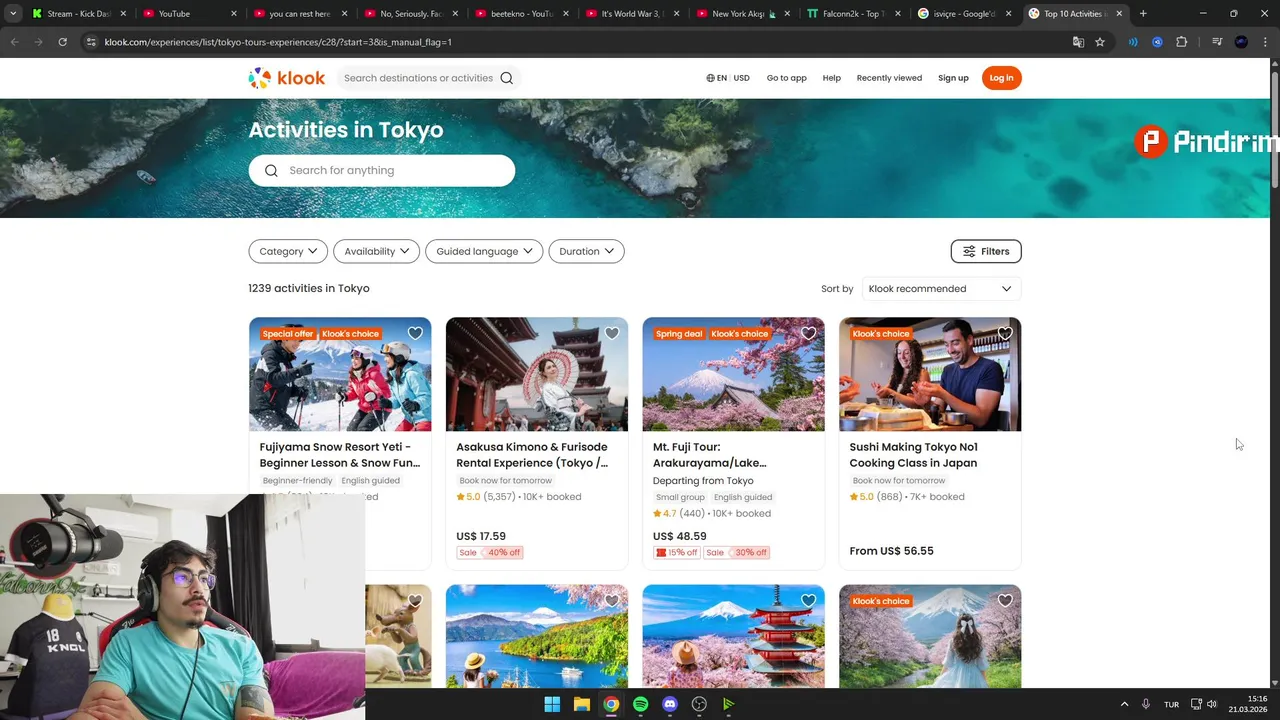Open the Chrome profile avatar
The width and height of the screenshot is (1280, 720).
click(1241, 42)
